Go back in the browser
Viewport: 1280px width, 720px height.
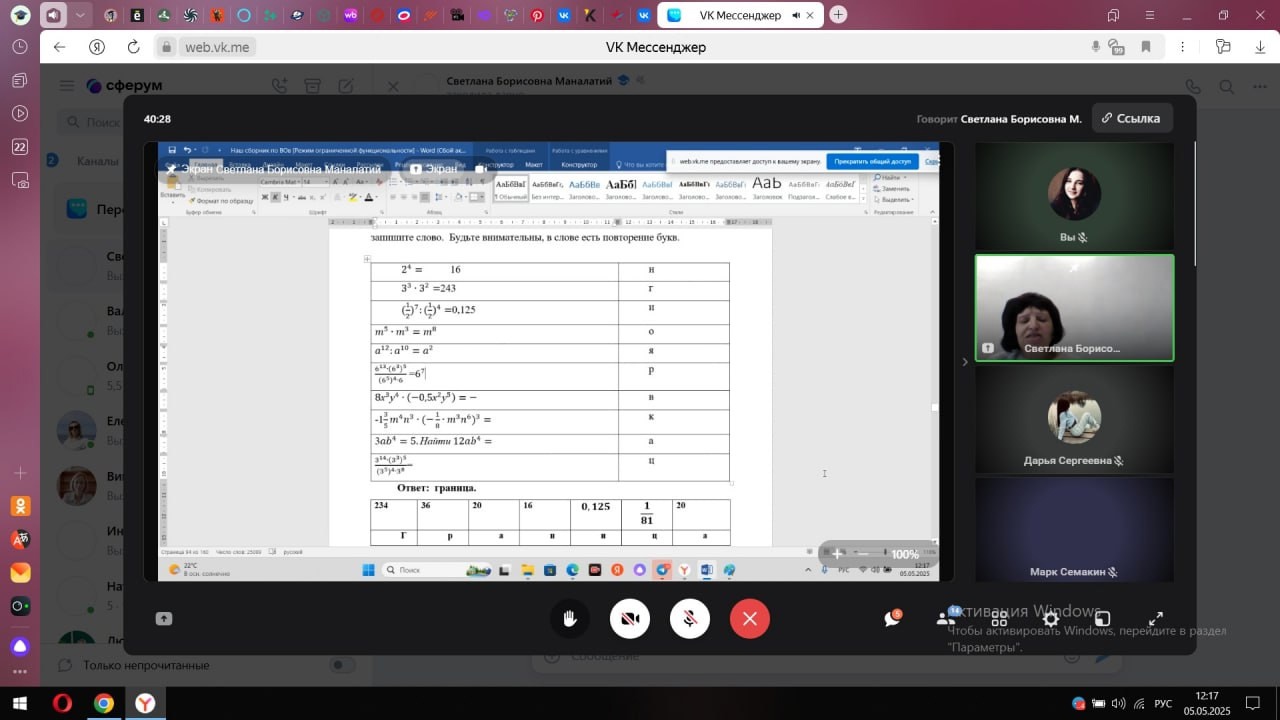(x=59, y=47)
